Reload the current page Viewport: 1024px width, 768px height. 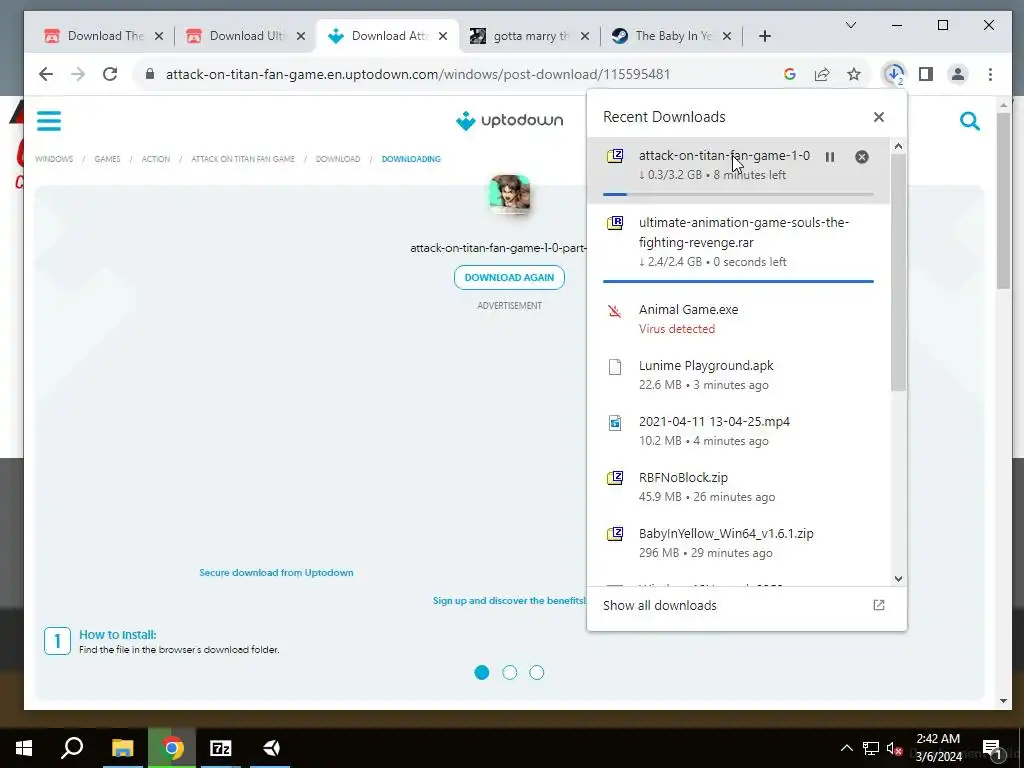pos(110,74)
